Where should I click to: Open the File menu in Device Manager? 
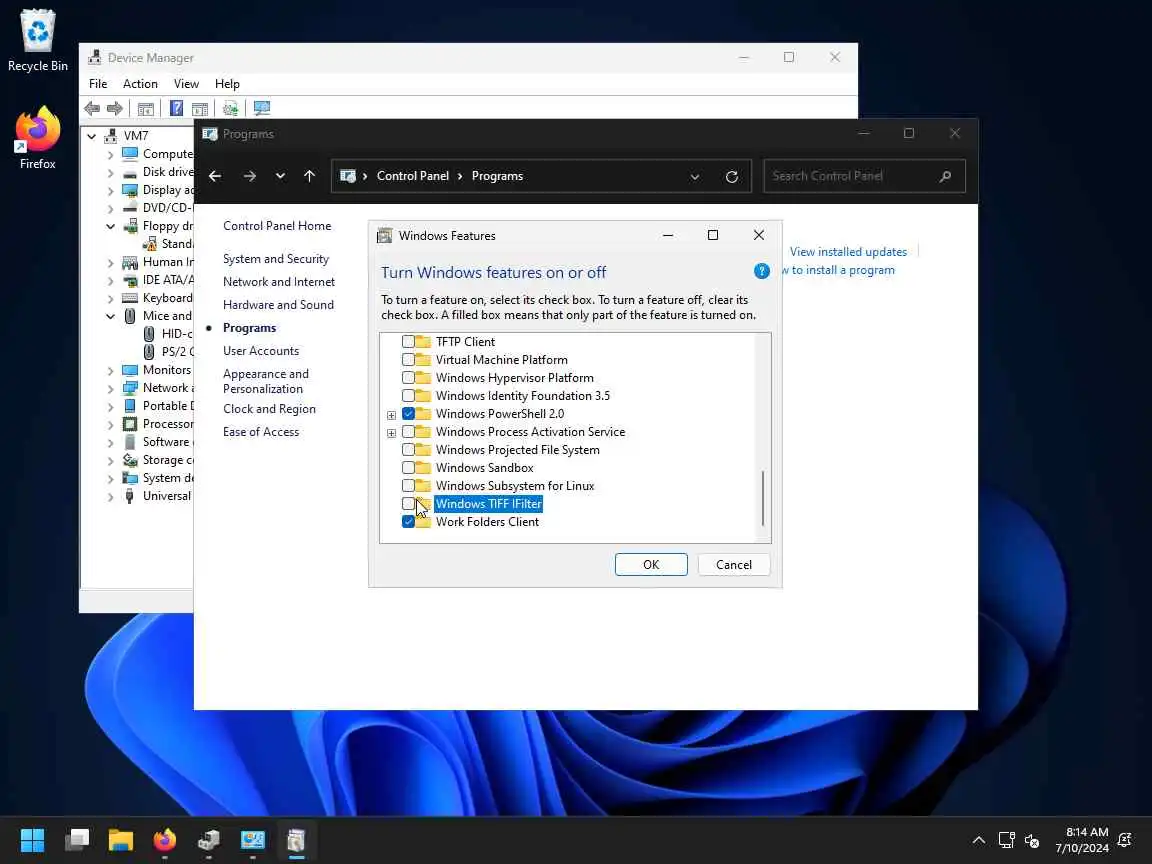[x=98, y=84]
